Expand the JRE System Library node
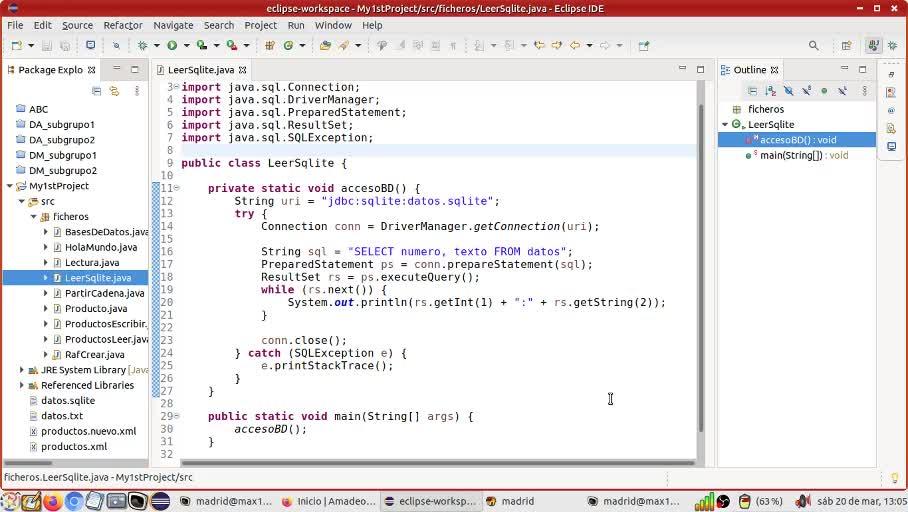The width and height of the screenshot is (908, 512). coord(22,370)
